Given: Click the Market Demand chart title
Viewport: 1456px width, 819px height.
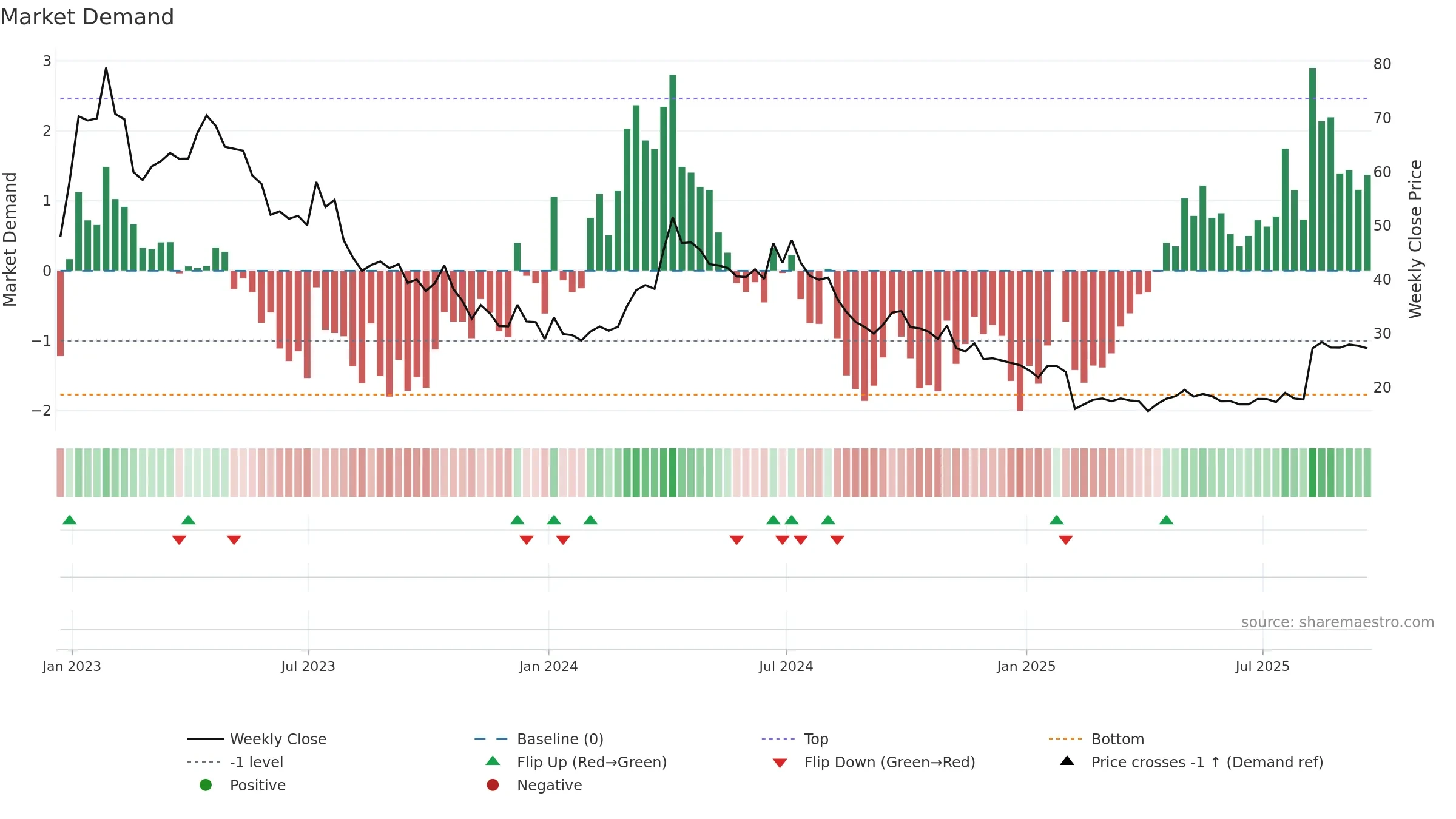Looking at the screenshot, I should click(87, 17).
